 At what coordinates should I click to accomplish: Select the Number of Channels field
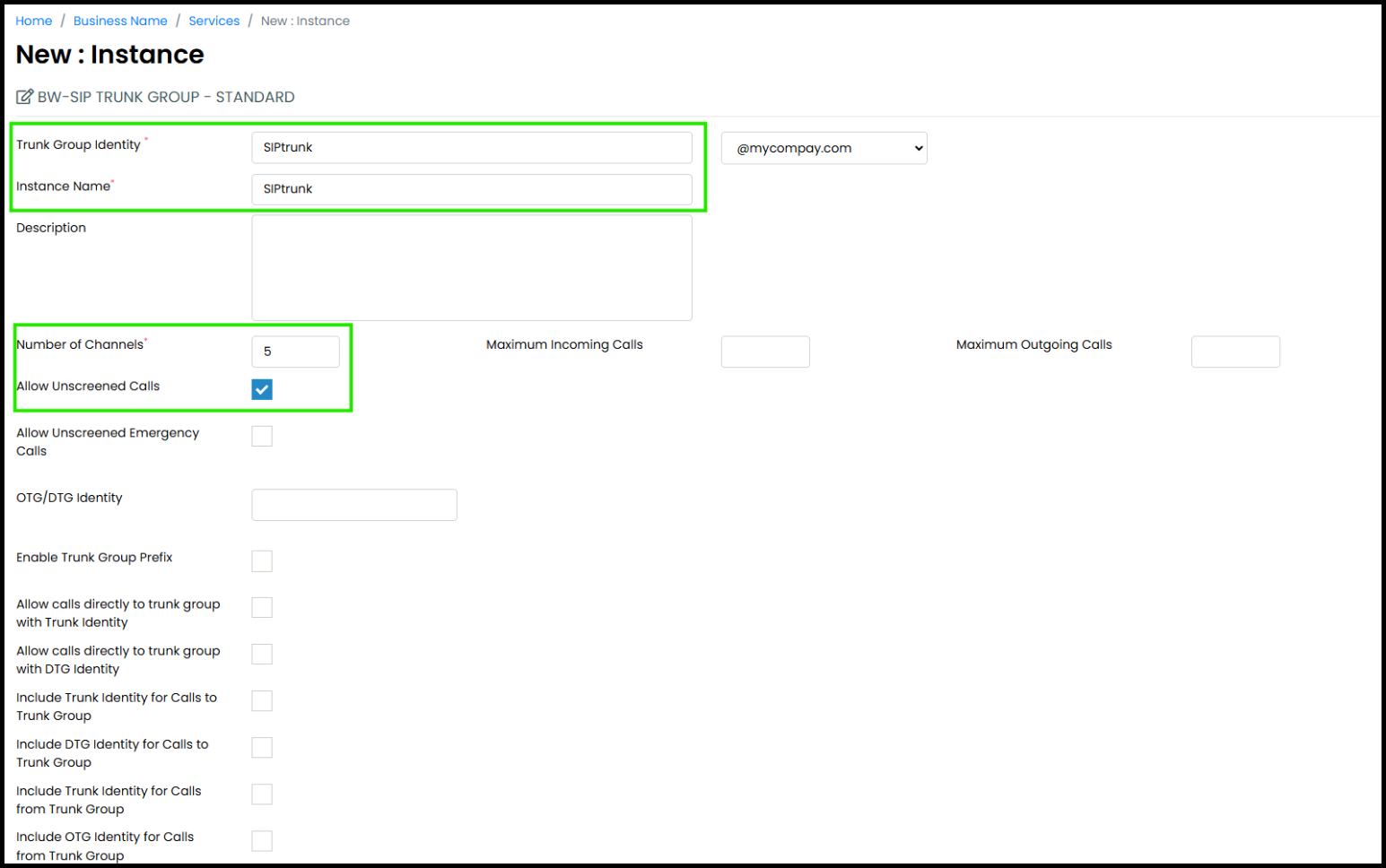(296, 352)
